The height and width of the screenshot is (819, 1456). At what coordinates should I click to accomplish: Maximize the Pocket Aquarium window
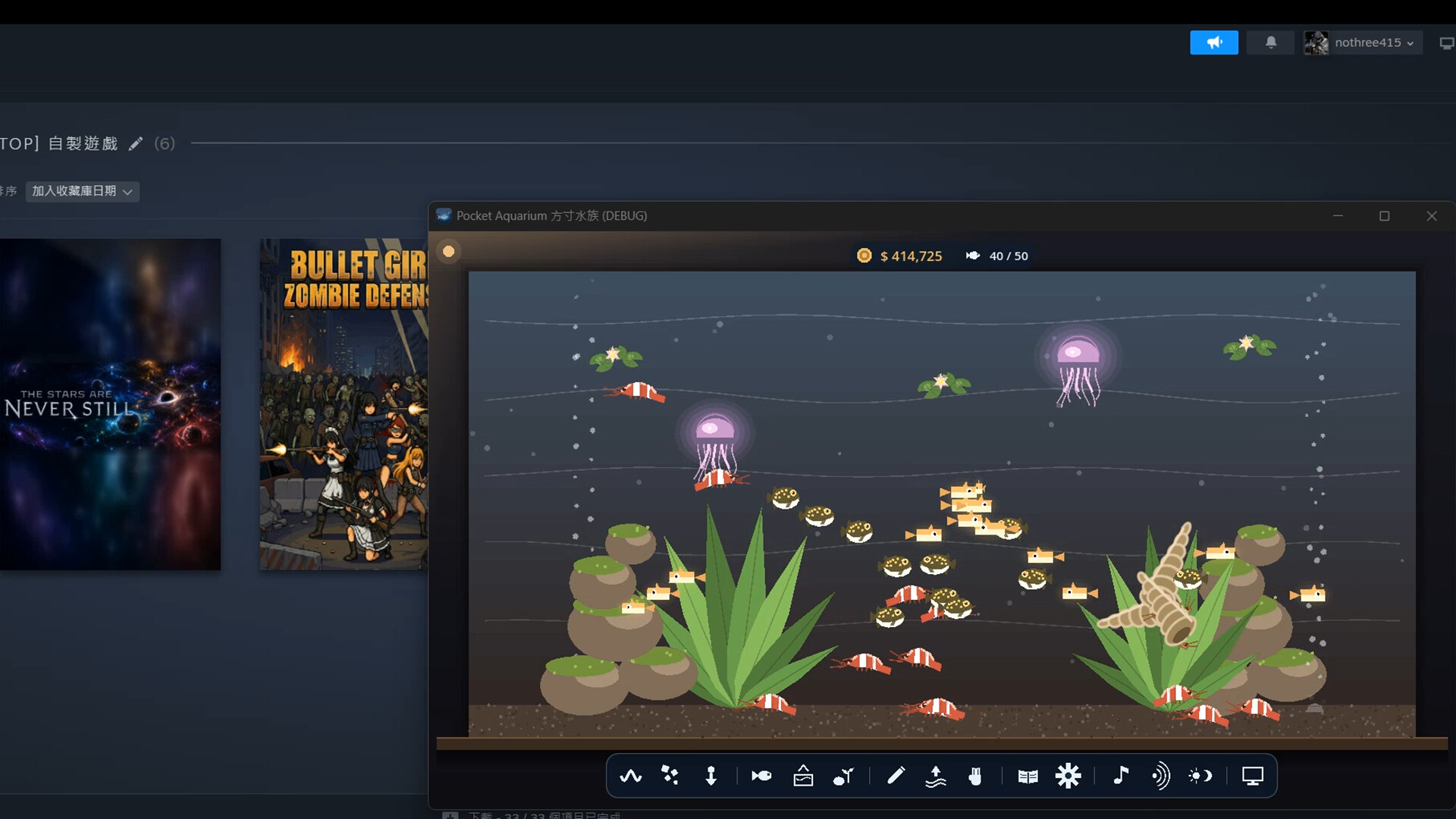pyautogui.click(x=1384, y=216)
